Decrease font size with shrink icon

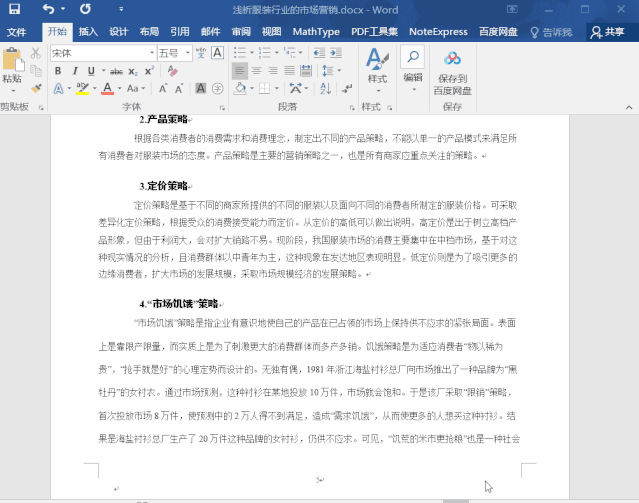179,88
